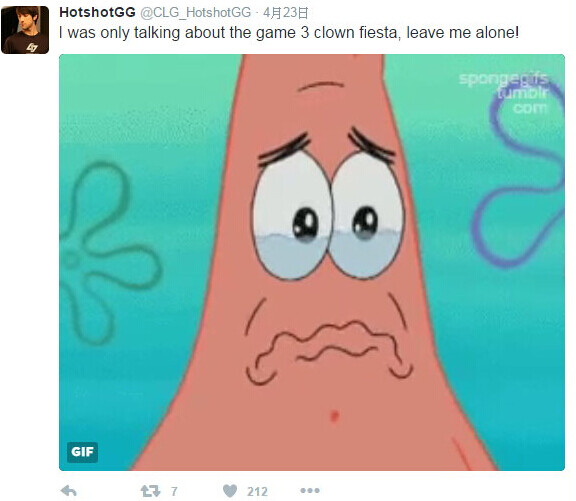
Task: Reply to HotshotGG's tweet with arrow icon
Action: point(68,491)
